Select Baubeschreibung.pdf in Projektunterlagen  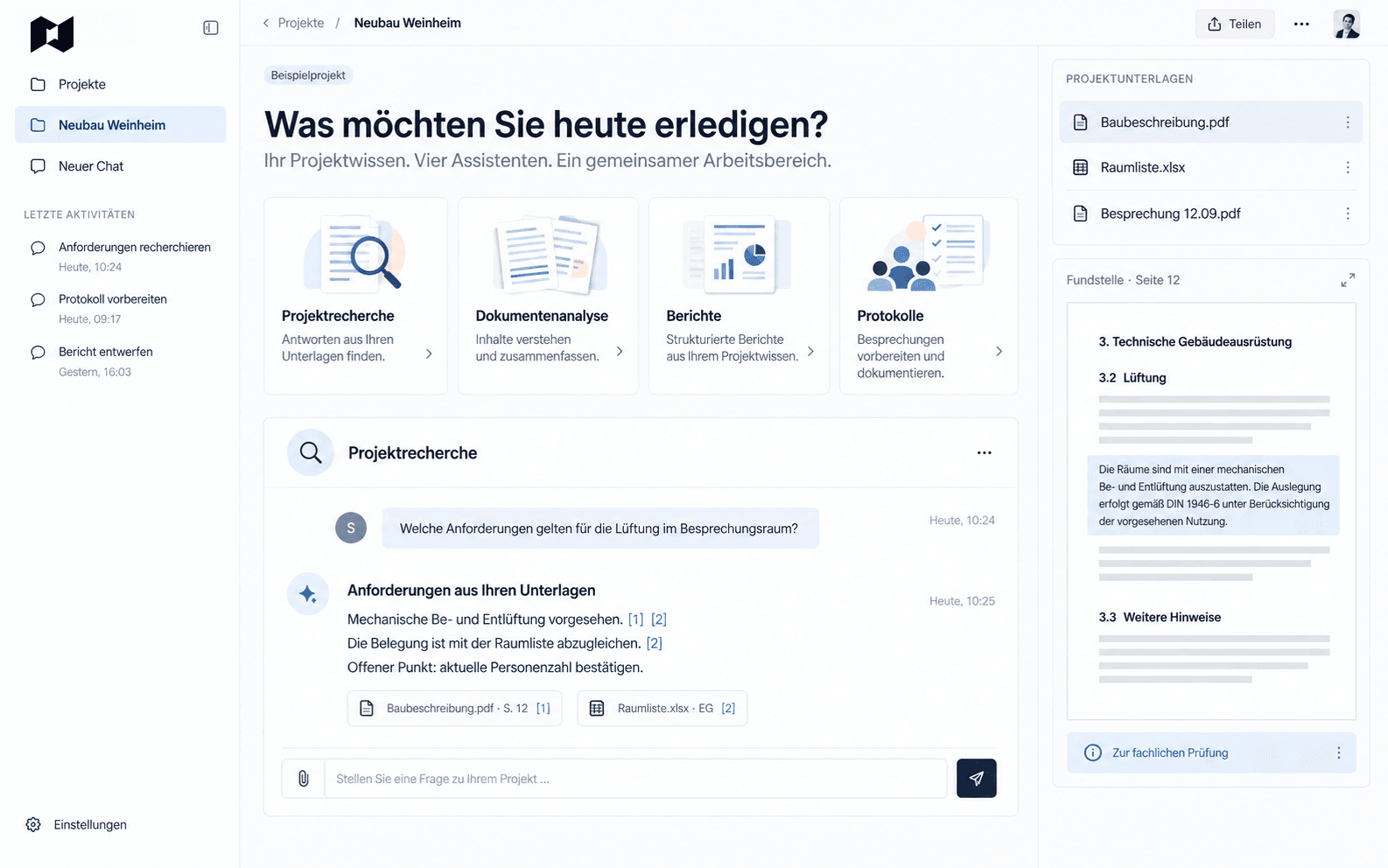[x=1210, y=122]
